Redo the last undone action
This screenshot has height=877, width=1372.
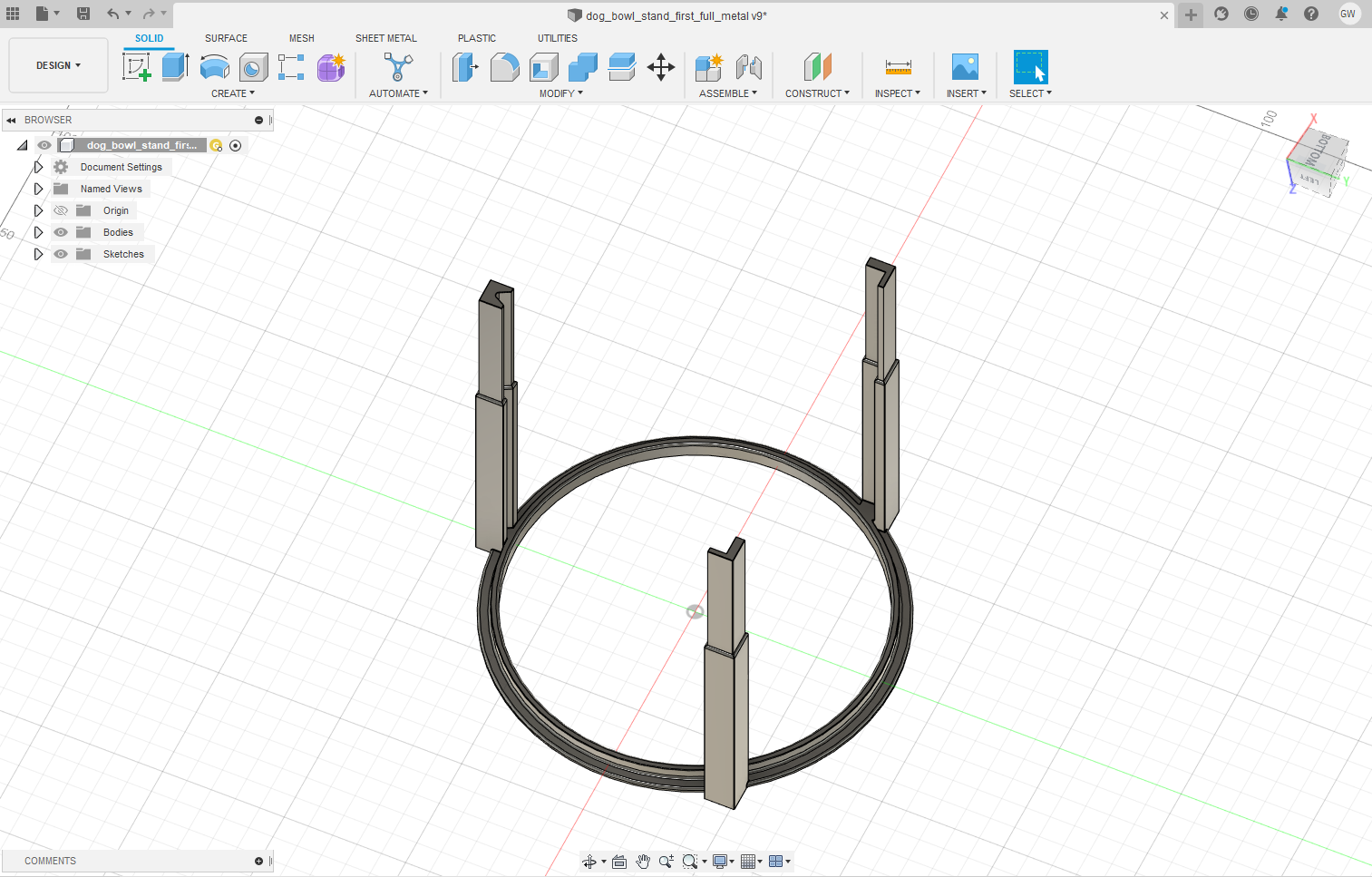[149, 14]
